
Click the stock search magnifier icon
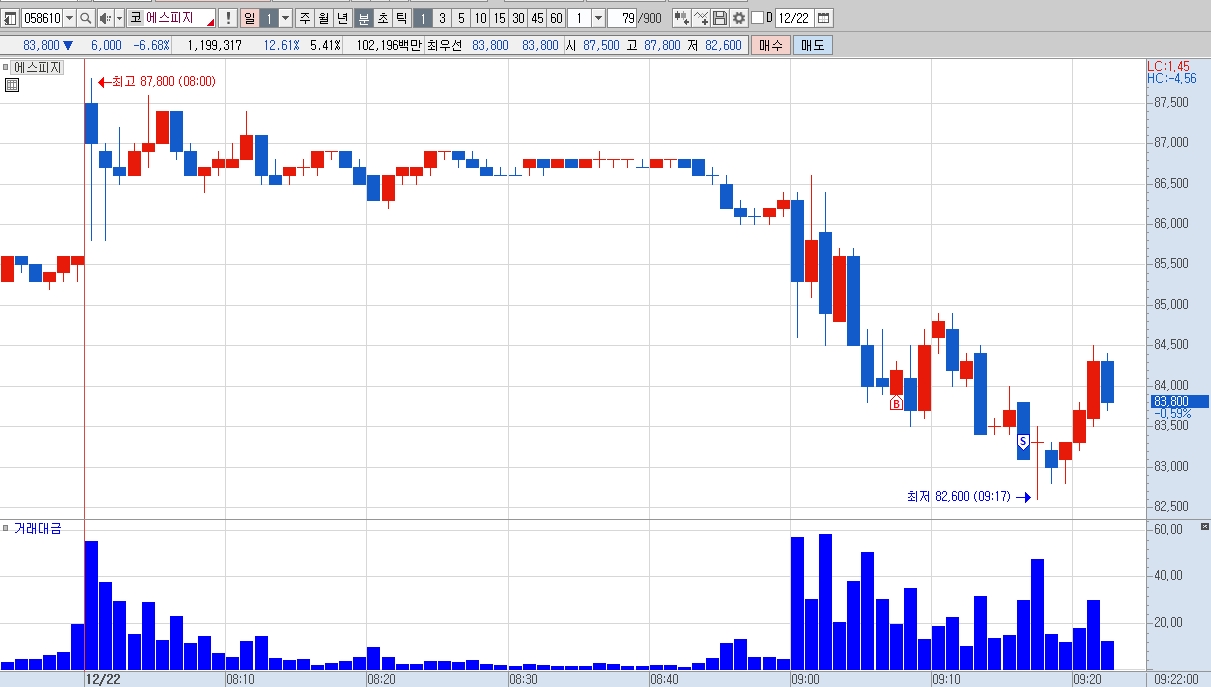tap(85, 18)
